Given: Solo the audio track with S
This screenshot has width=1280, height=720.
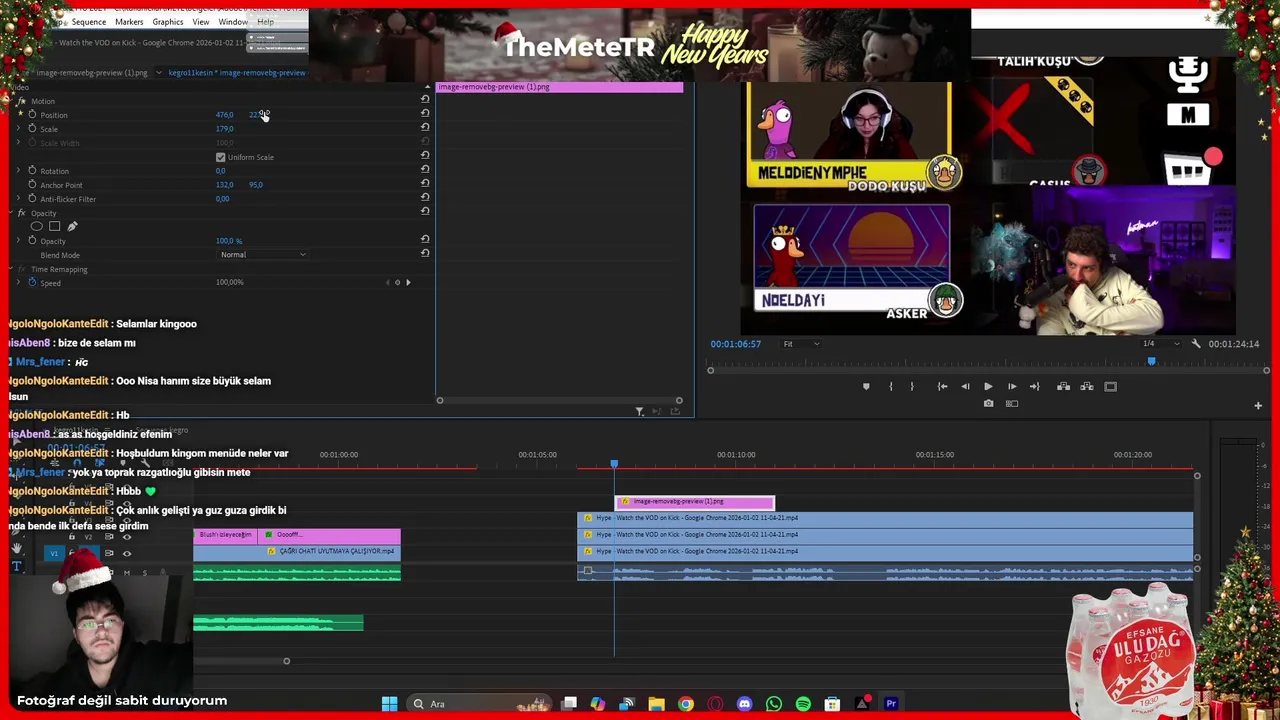Looking at the screenshot, I should tap(145, 573).
